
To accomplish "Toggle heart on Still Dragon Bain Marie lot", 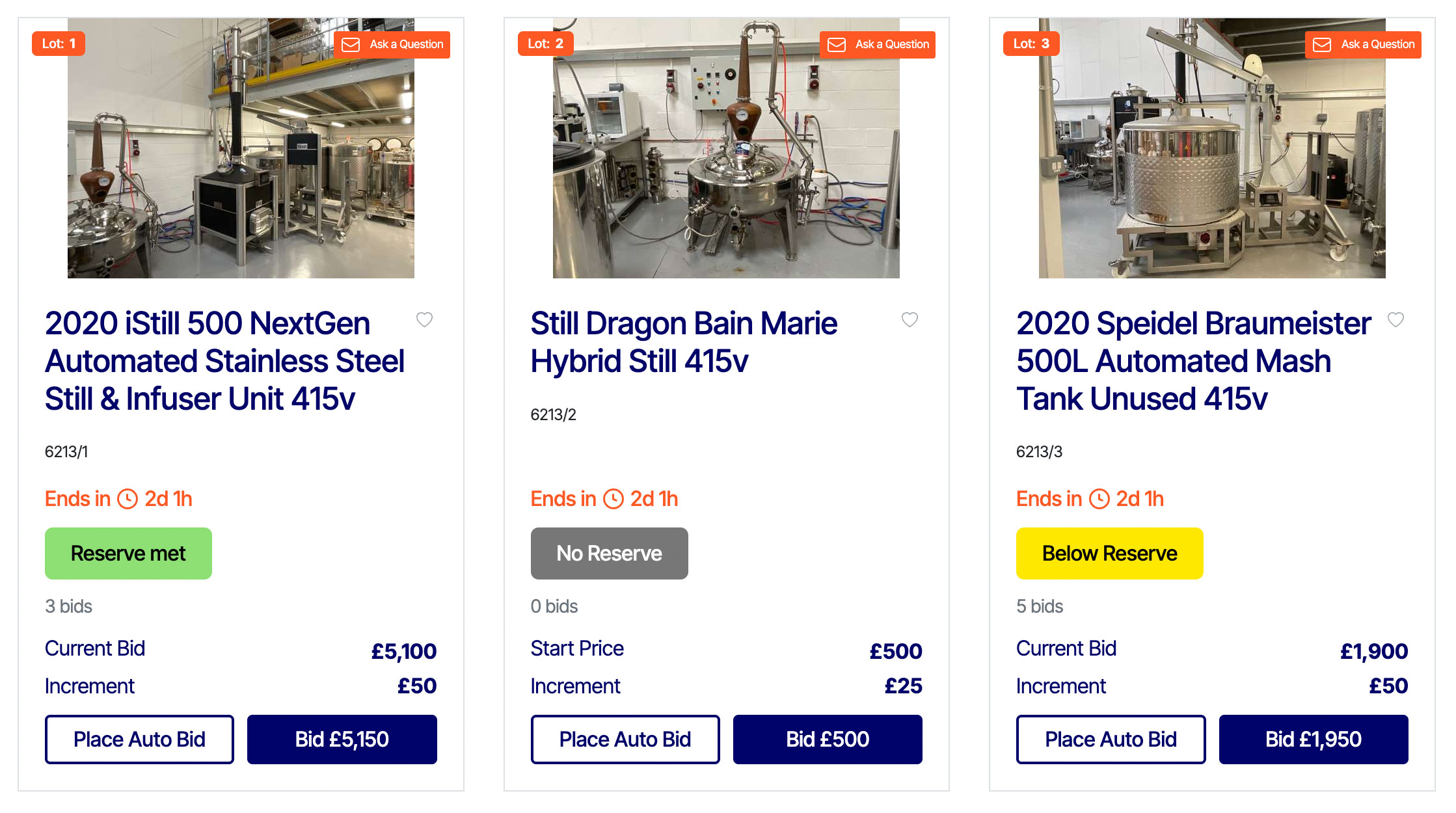I will click(x=910, y=319).
